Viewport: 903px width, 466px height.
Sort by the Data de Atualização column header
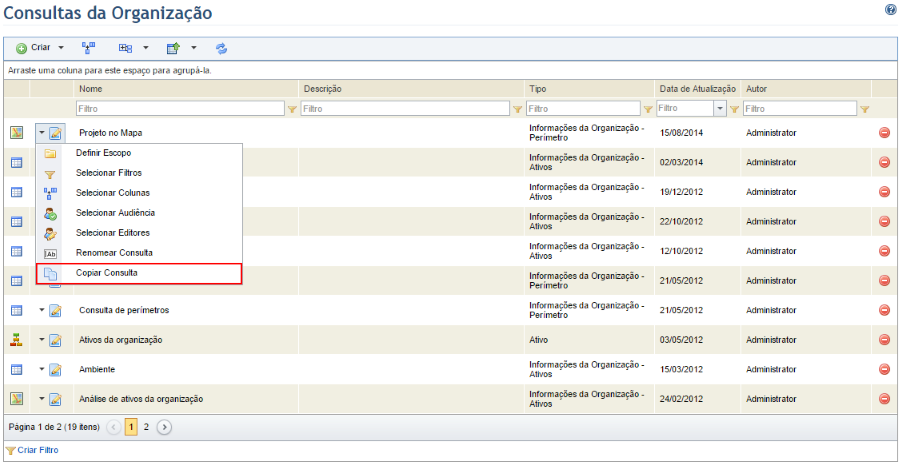tap(698, 89)
